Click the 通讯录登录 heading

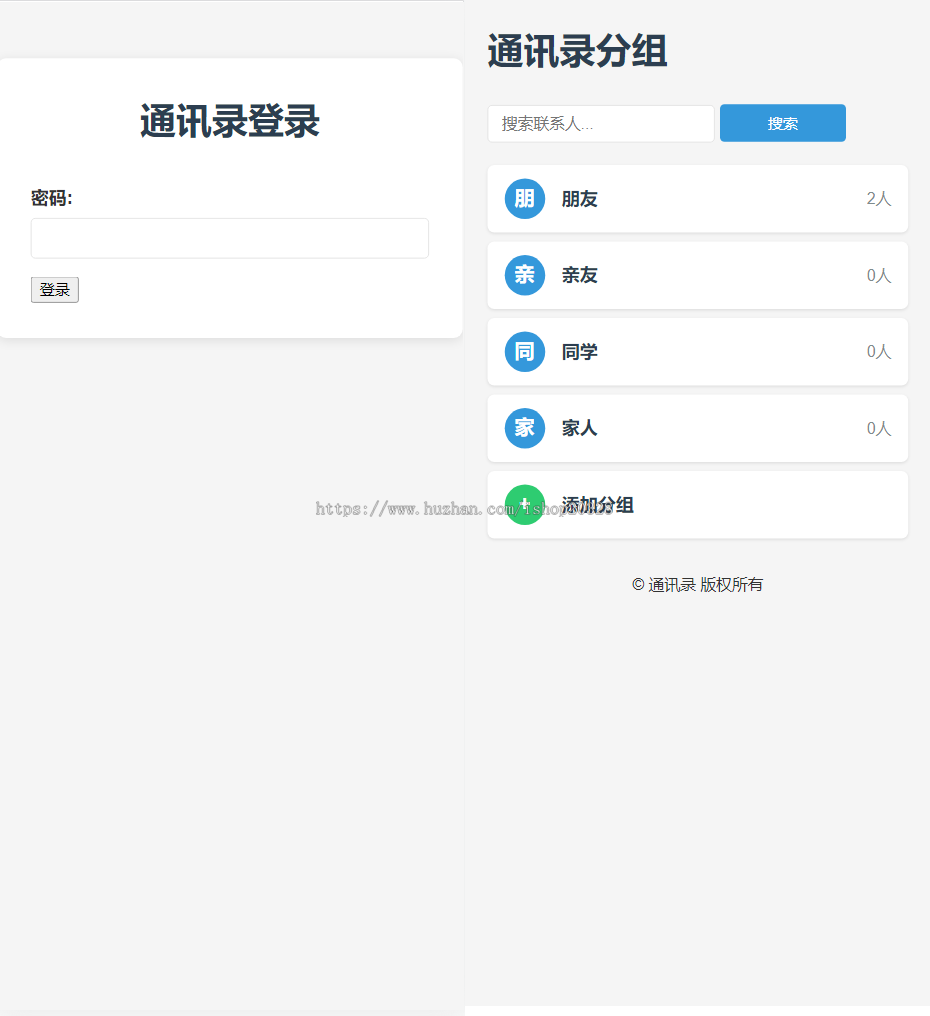[x=229, y=121]
